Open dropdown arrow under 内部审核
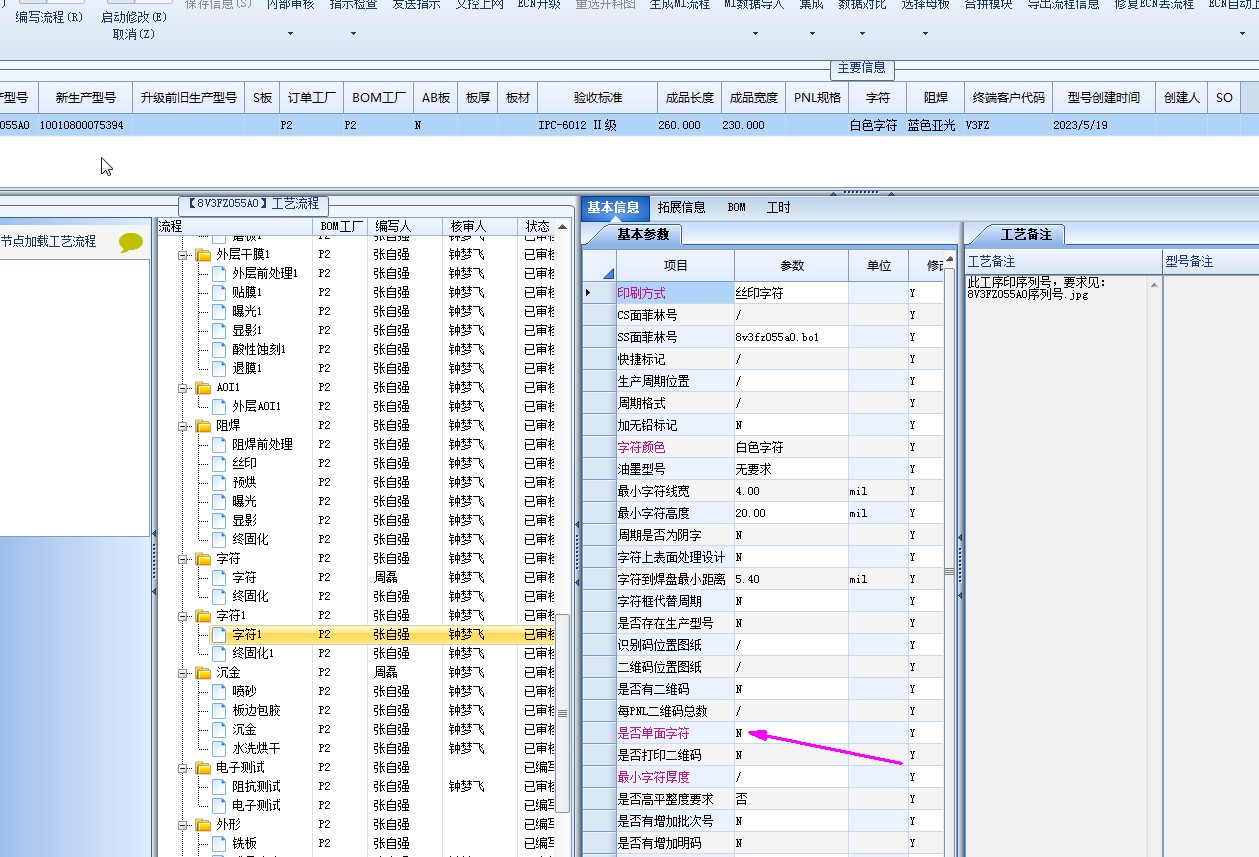This screenshot has width=1259, height=857. (x=290, y=34)
